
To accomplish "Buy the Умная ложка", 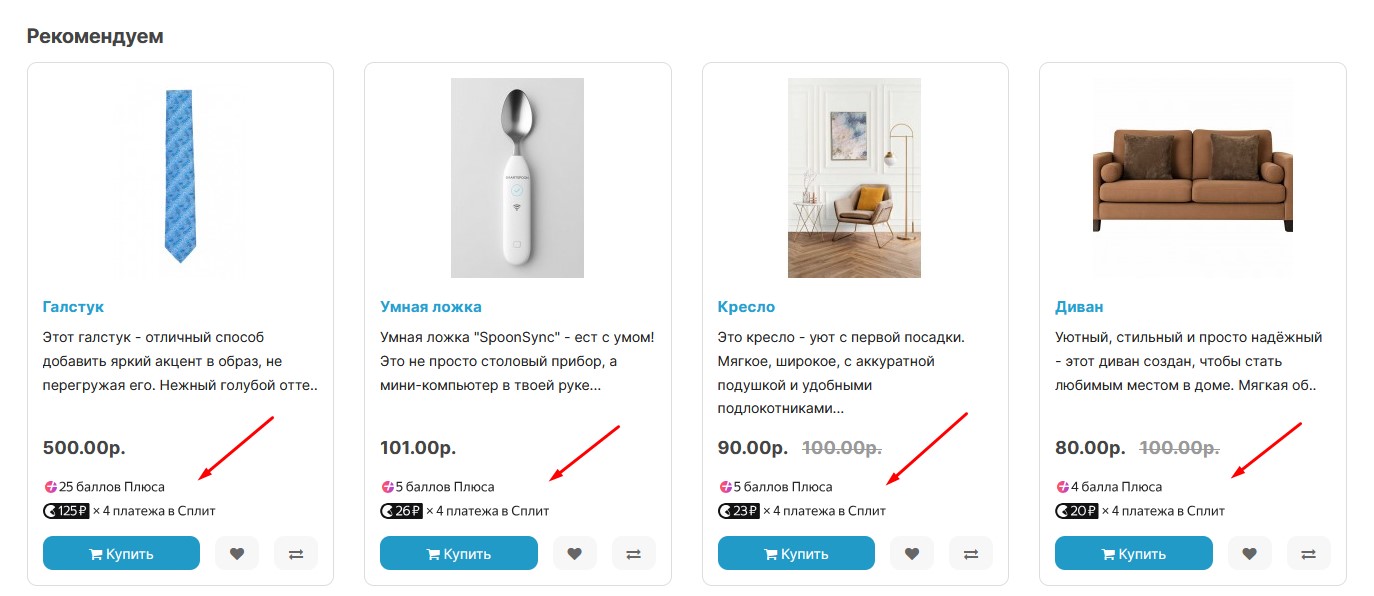I will pyautogui.click(x=458, y=553).
